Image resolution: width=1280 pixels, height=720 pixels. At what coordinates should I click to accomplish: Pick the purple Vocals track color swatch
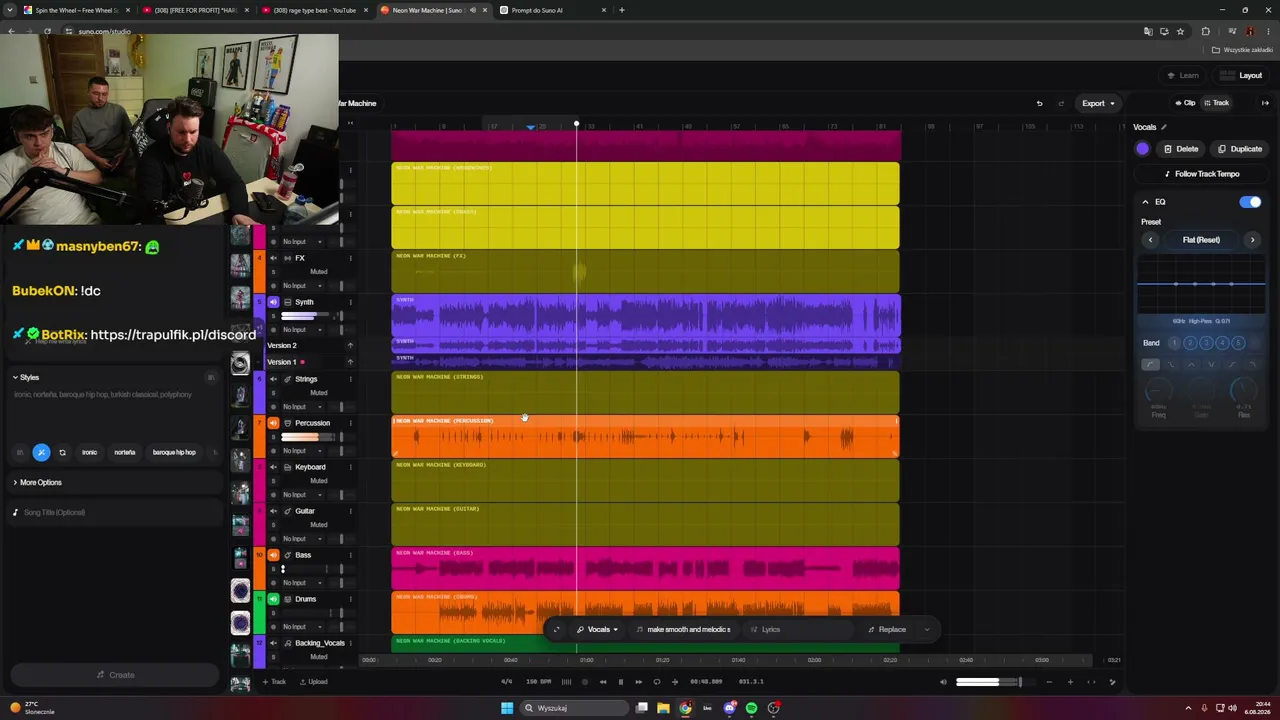click(x=1143, y=149)
